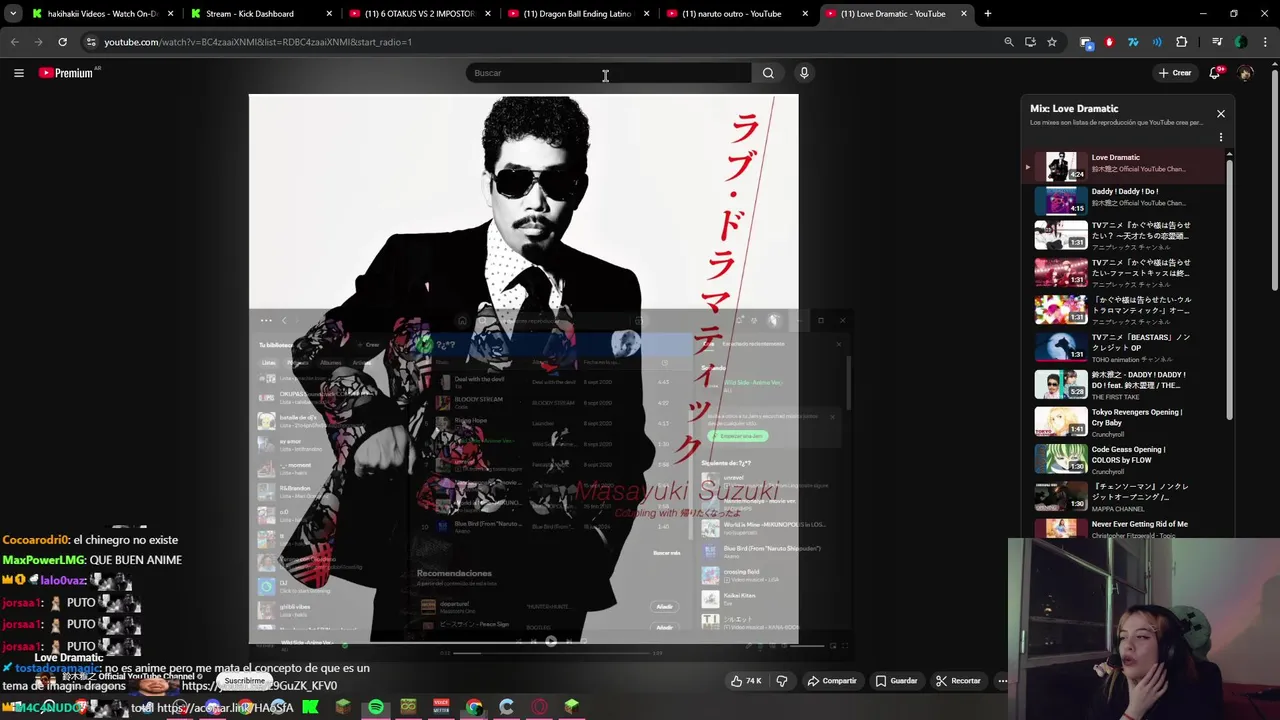
Task: Open Chrome media controls icon
Action: pyautogui.click(x=1217, y=42)
